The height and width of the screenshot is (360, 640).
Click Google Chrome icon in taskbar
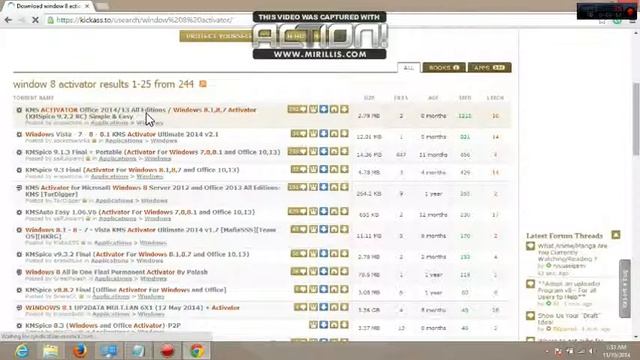click(x=197, y=351)
